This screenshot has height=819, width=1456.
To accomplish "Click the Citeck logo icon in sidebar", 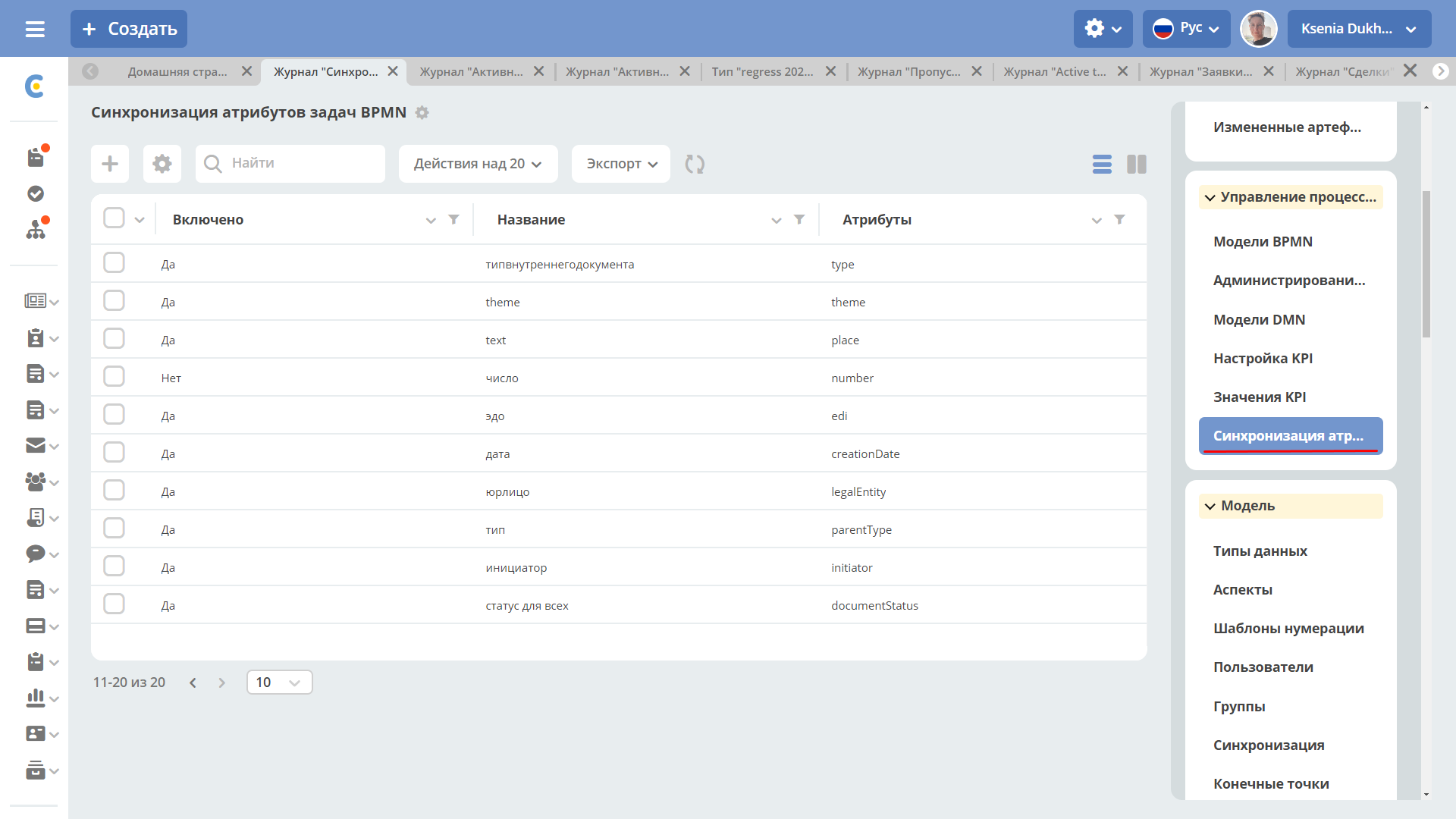I will (34, 86).
